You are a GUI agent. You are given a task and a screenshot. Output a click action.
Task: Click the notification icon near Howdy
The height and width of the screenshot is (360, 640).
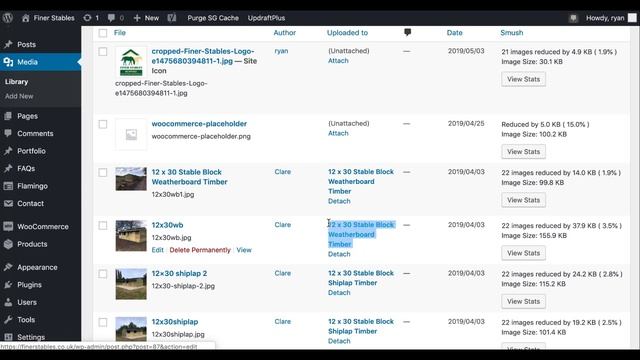click(x=573, y=18)
